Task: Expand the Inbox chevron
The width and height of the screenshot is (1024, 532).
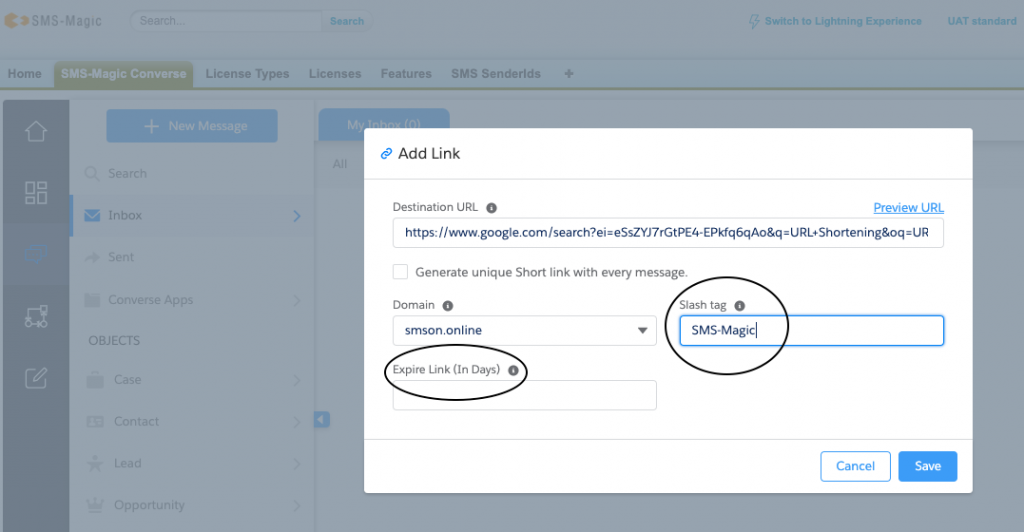Action: click(297, 215)
